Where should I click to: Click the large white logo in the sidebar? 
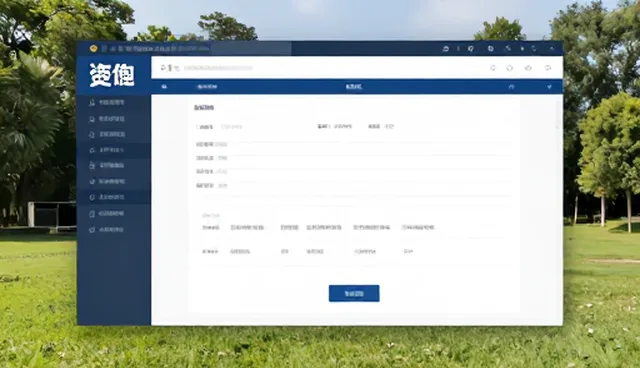pos(112,75)
